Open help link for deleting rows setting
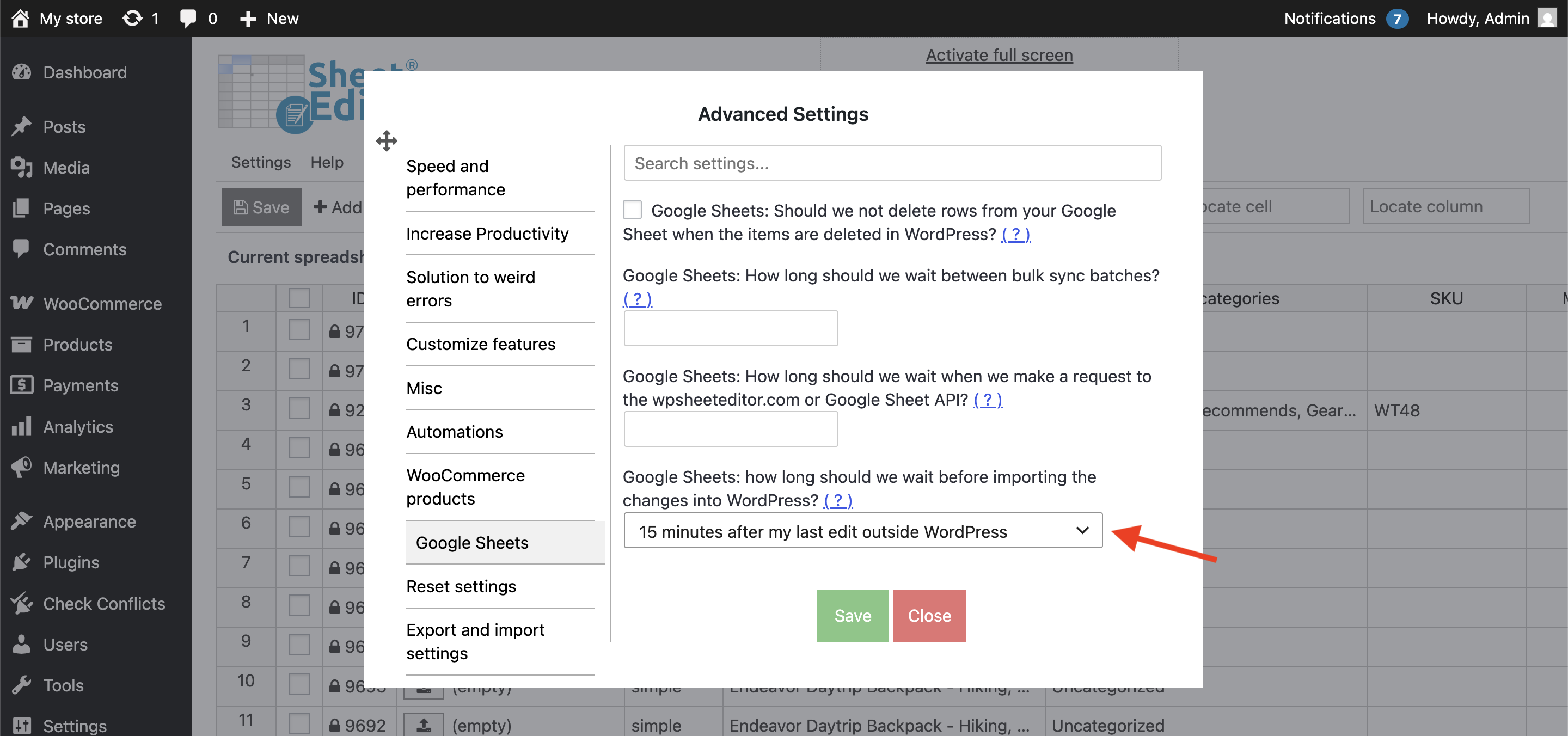This screenshot has height=736, width=1568. [x=1016, y=235]
